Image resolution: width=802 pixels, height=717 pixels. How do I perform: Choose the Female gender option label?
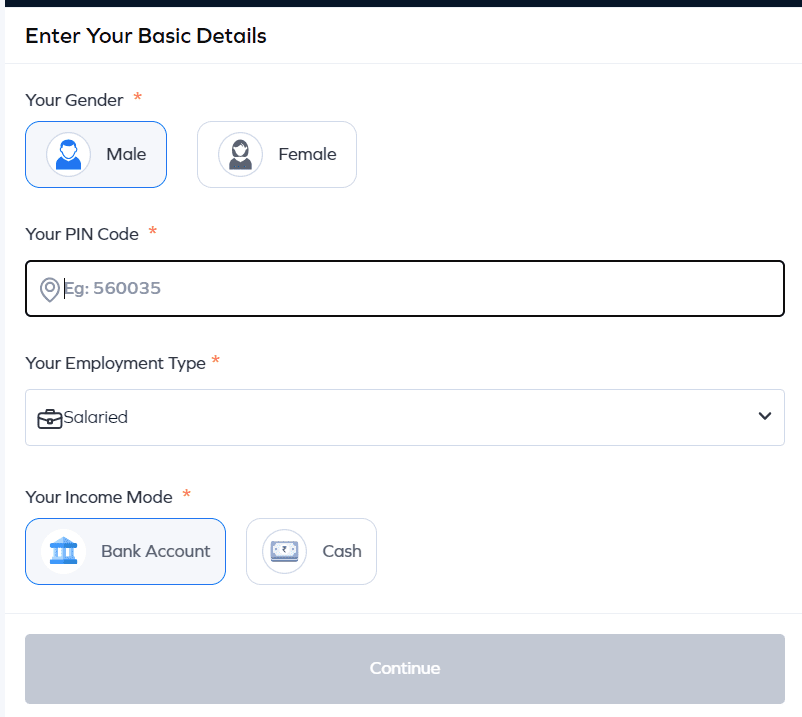tap(307, 155)
